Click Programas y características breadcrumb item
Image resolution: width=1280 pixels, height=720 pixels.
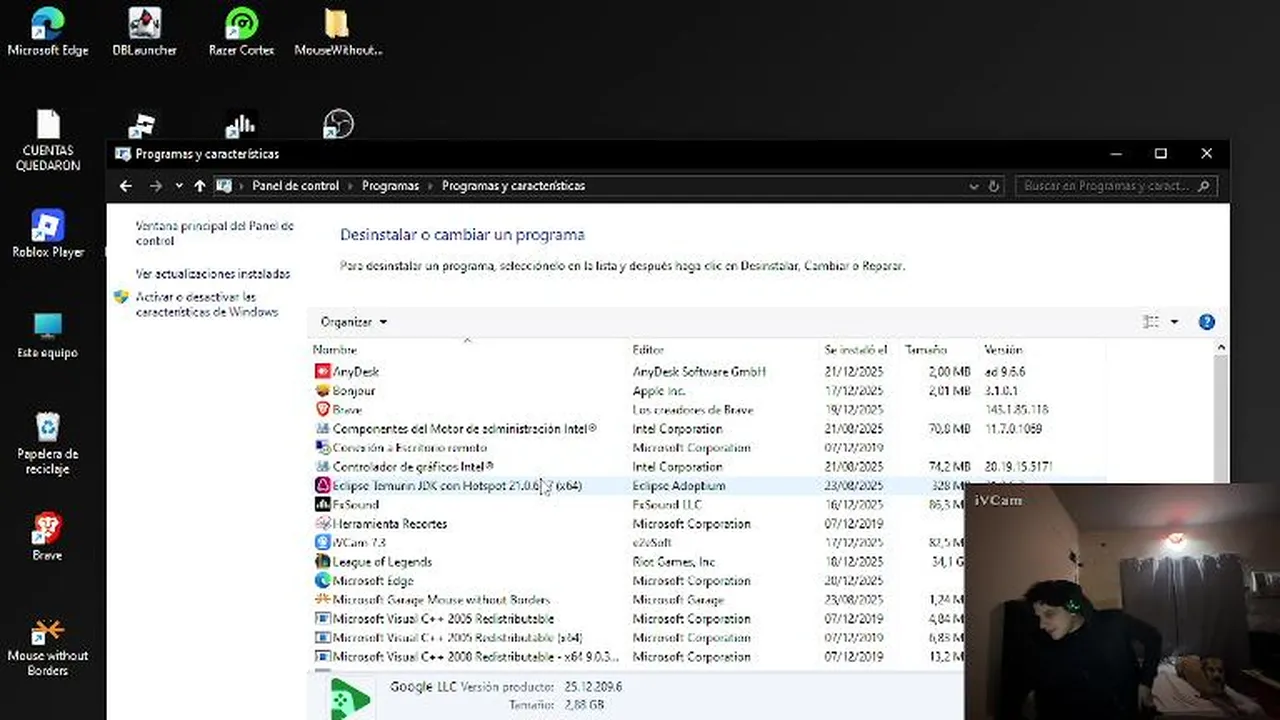click(x=513, y=186)
